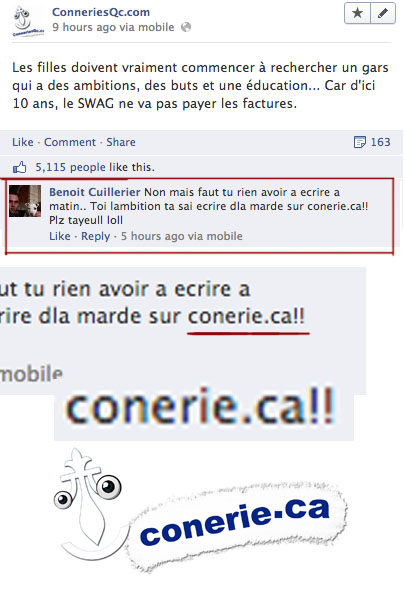The height and width of the screenshot is (600, 405).
Task: Like the post by ConneriesQc.com
Action: (23, 142)
